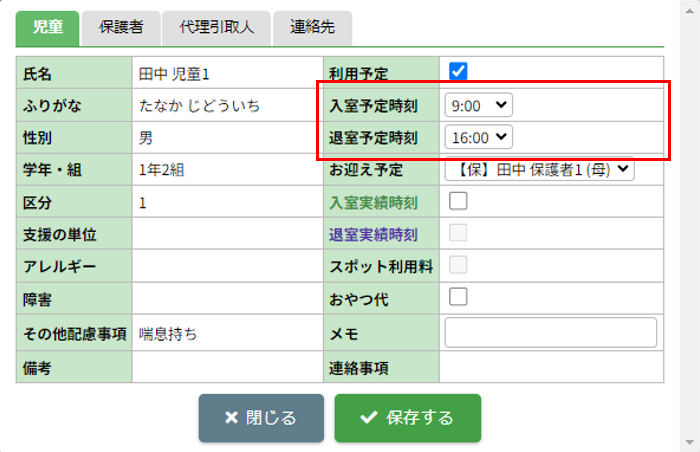Viewport: 700px width, 452px height.
Task: Click the 喘息持ち value cell
Action: pos(168,334)
